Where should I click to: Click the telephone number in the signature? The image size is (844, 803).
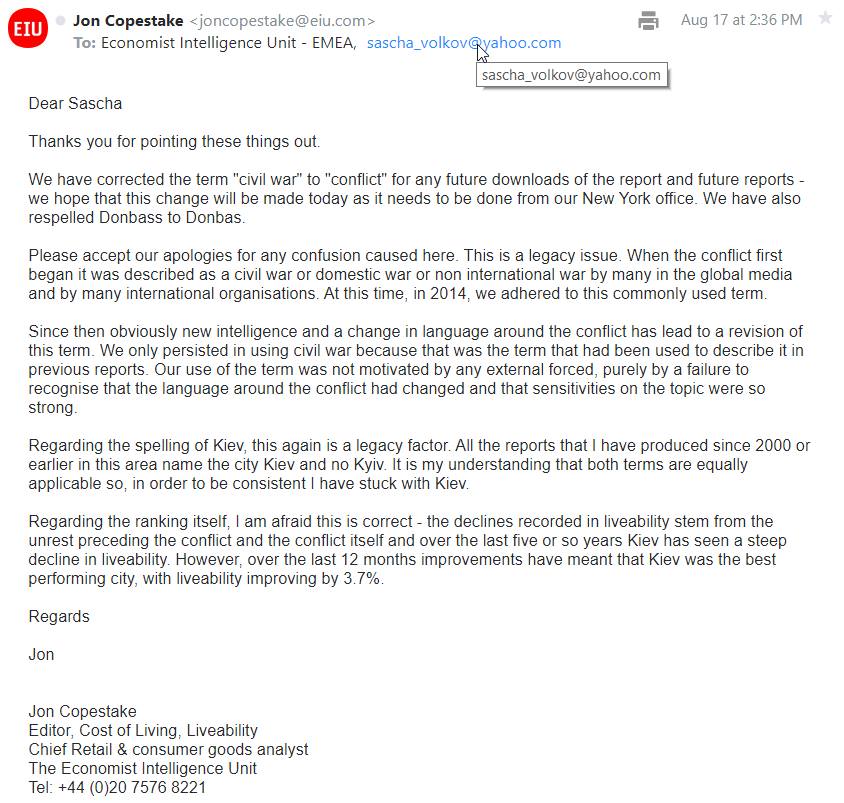(117, 787)
